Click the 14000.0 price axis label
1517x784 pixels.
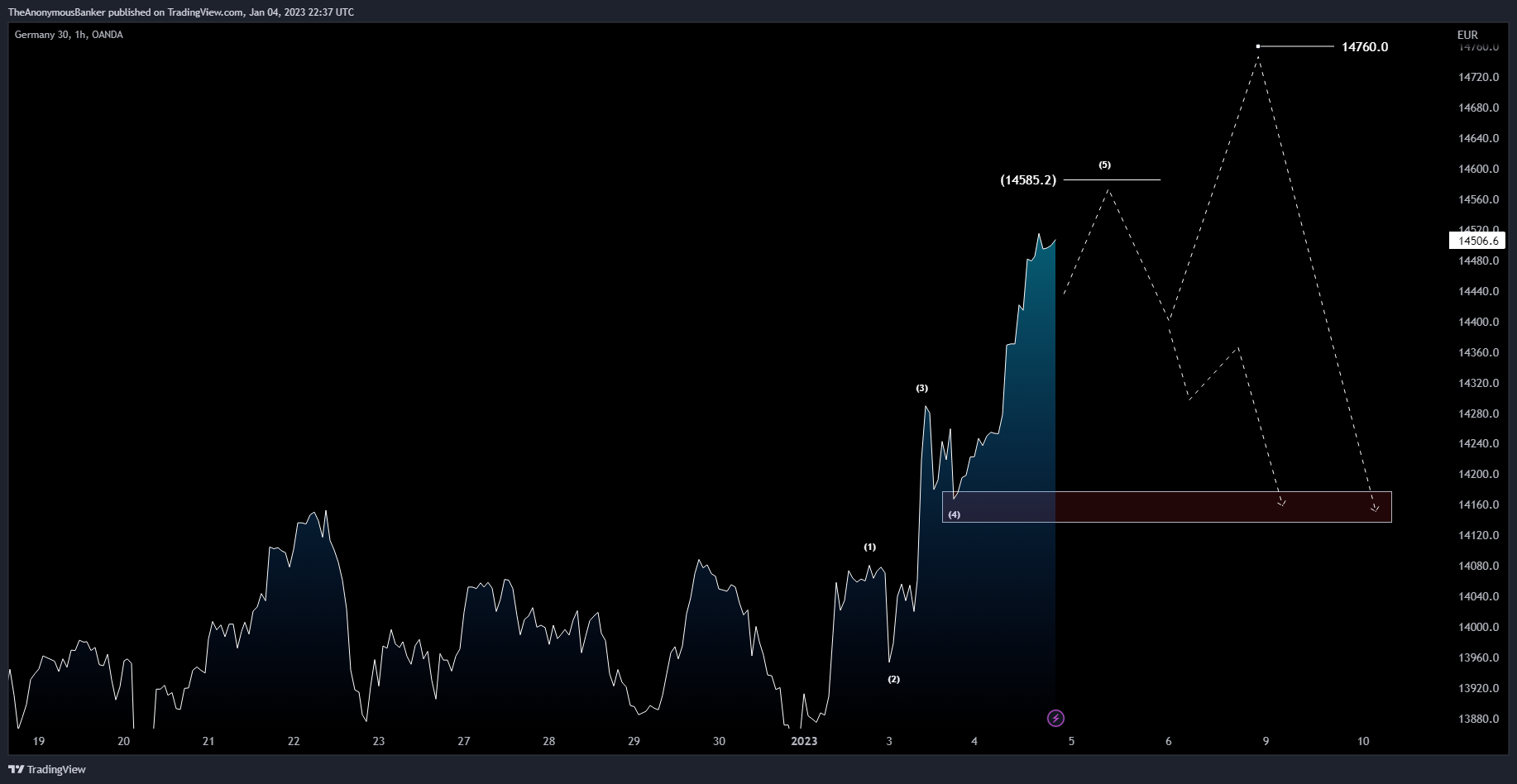pyautogui.click(x=1479, y=627)
